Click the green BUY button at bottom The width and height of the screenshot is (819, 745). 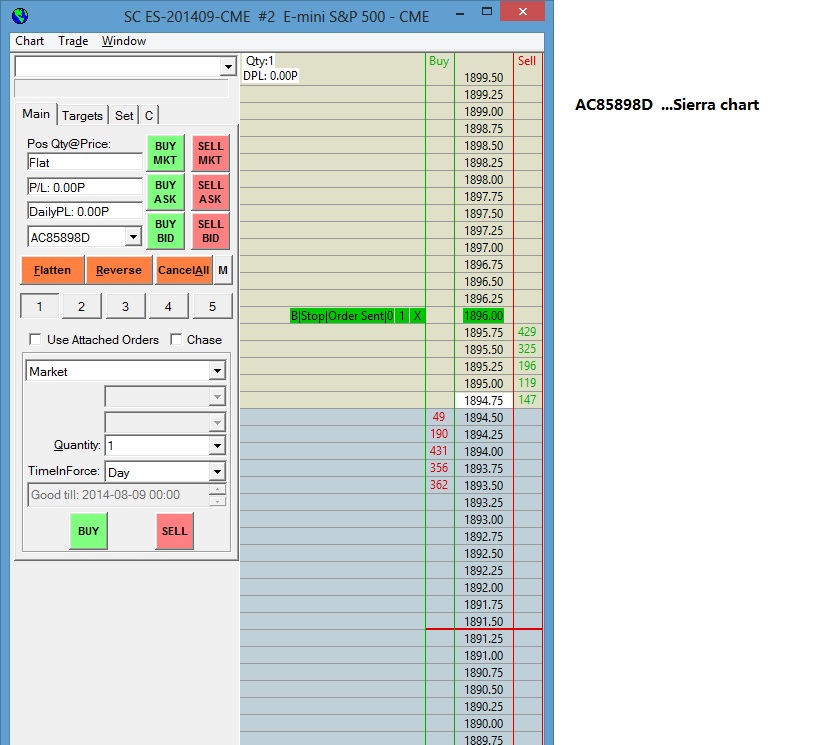click(88, 531)
